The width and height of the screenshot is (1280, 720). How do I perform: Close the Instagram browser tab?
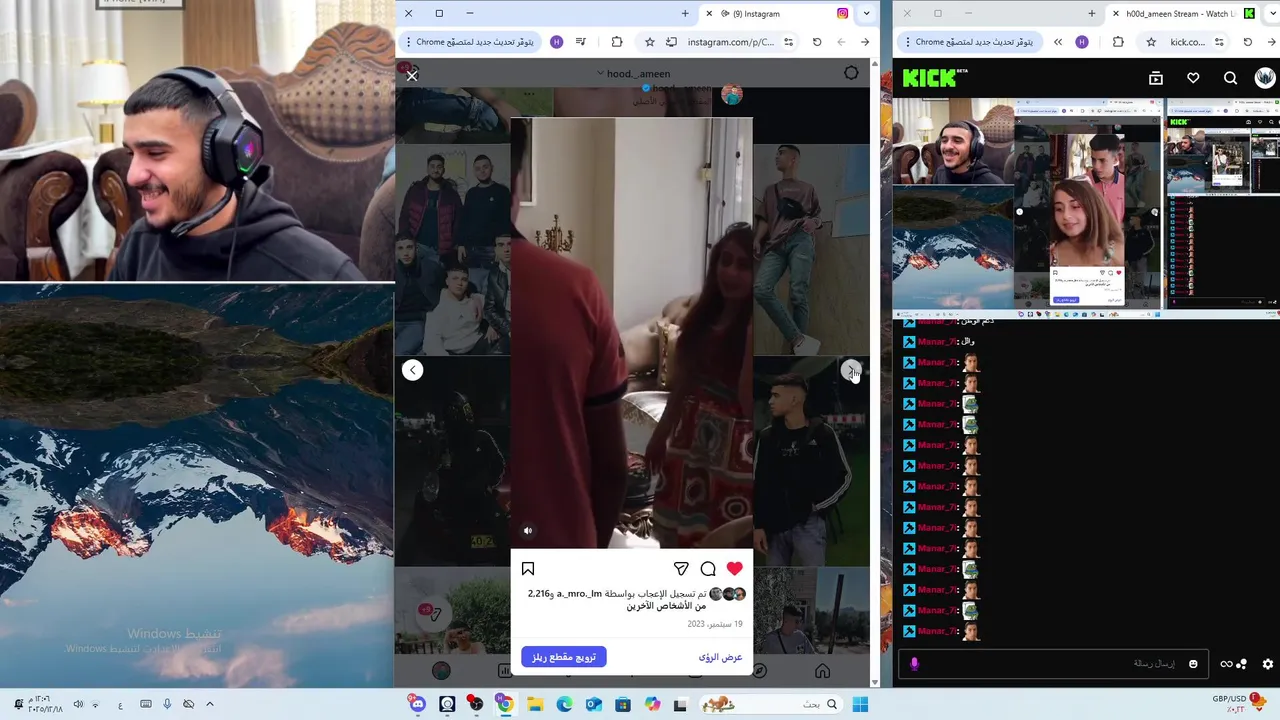click(x=709, y=14)
